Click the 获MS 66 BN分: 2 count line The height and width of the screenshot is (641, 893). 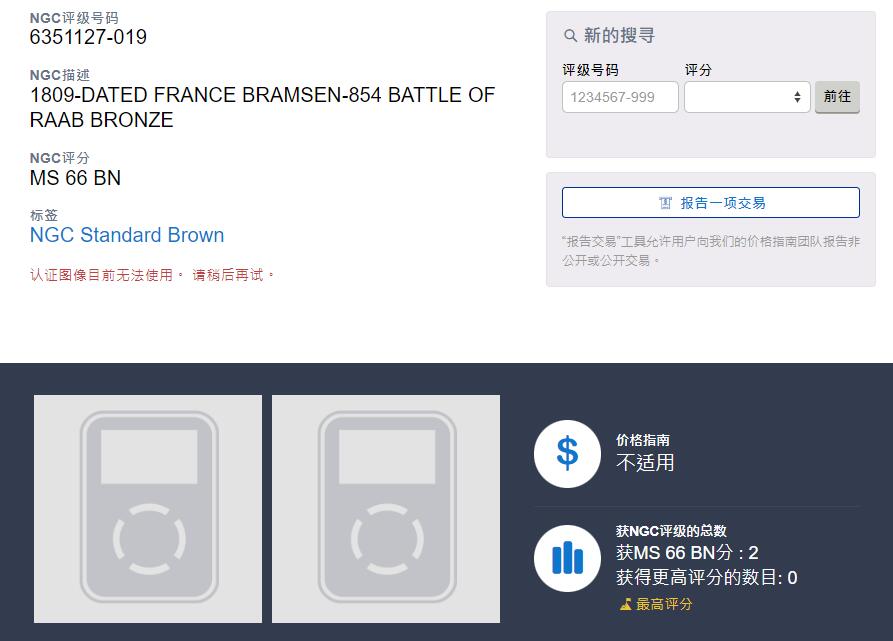tap(687, 553)
